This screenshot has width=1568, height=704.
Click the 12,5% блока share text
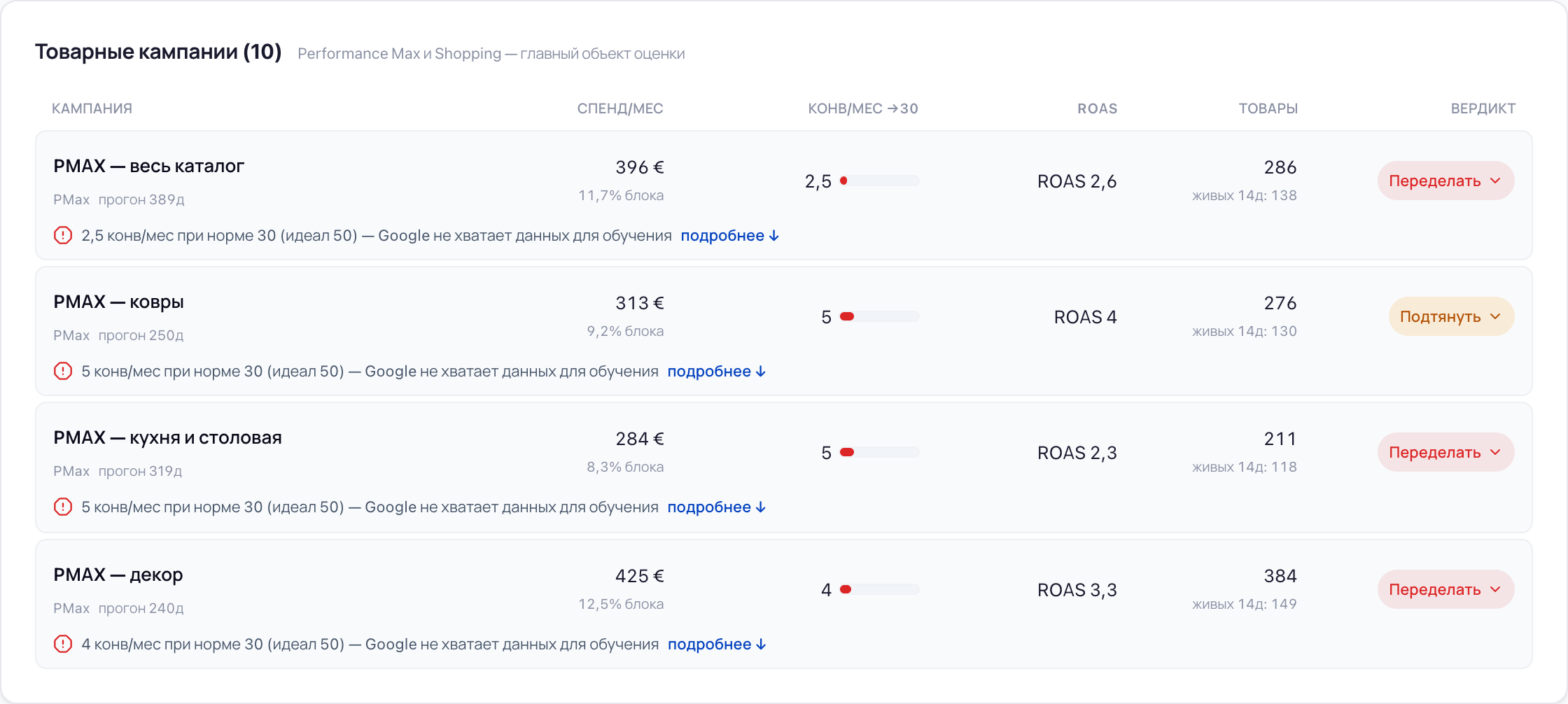point(621,604)
